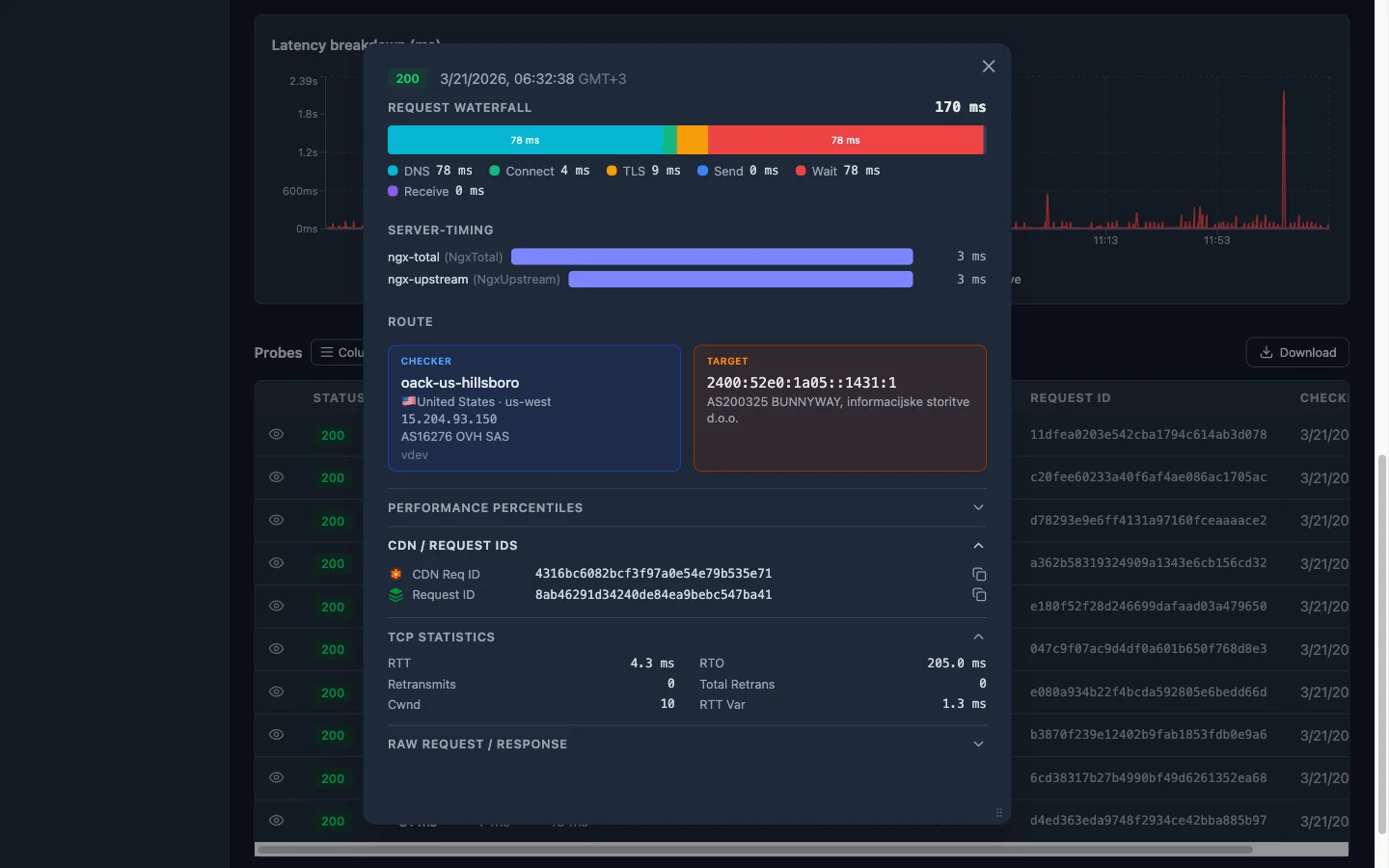Click the Request ID column header
The image size is (1389, 868).
(x=1070, y=398)
